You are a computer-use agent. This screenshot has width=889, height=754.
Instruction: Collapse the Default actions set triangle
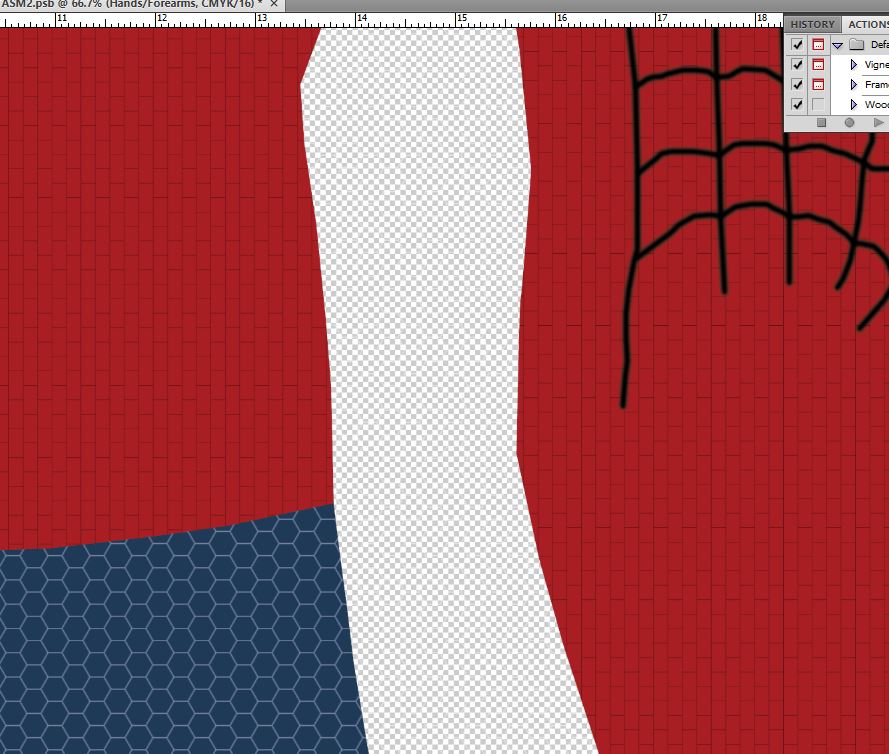(837, 45)
